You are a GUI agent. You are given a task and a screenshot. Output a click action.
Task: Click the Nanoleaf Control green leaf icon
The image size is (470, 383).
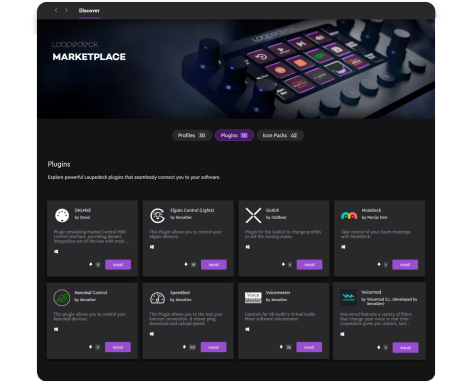point(62,298)
